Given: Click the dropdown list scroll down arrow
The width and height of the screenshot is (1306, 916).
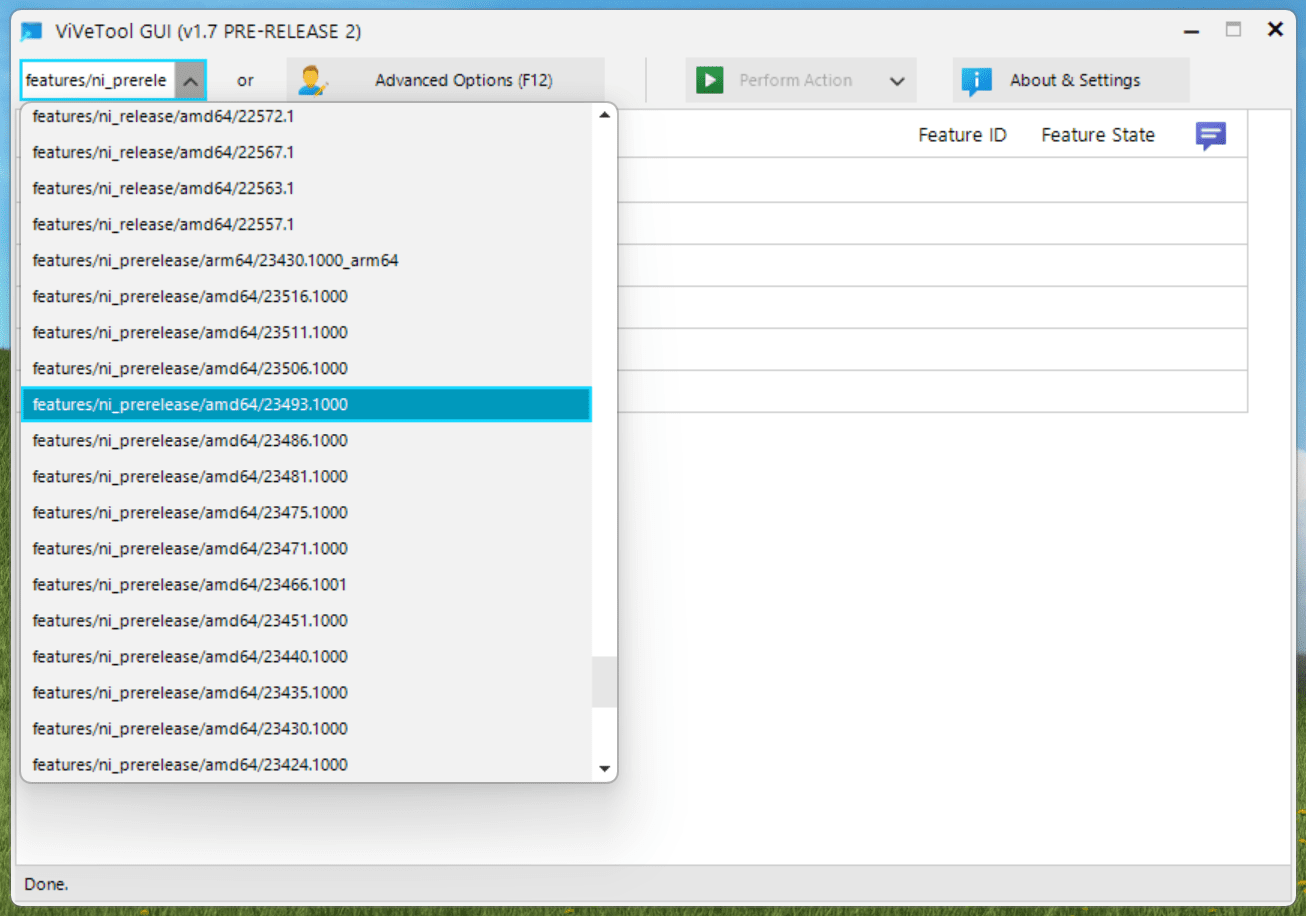Looking at the screenshot, I should 604,769.
